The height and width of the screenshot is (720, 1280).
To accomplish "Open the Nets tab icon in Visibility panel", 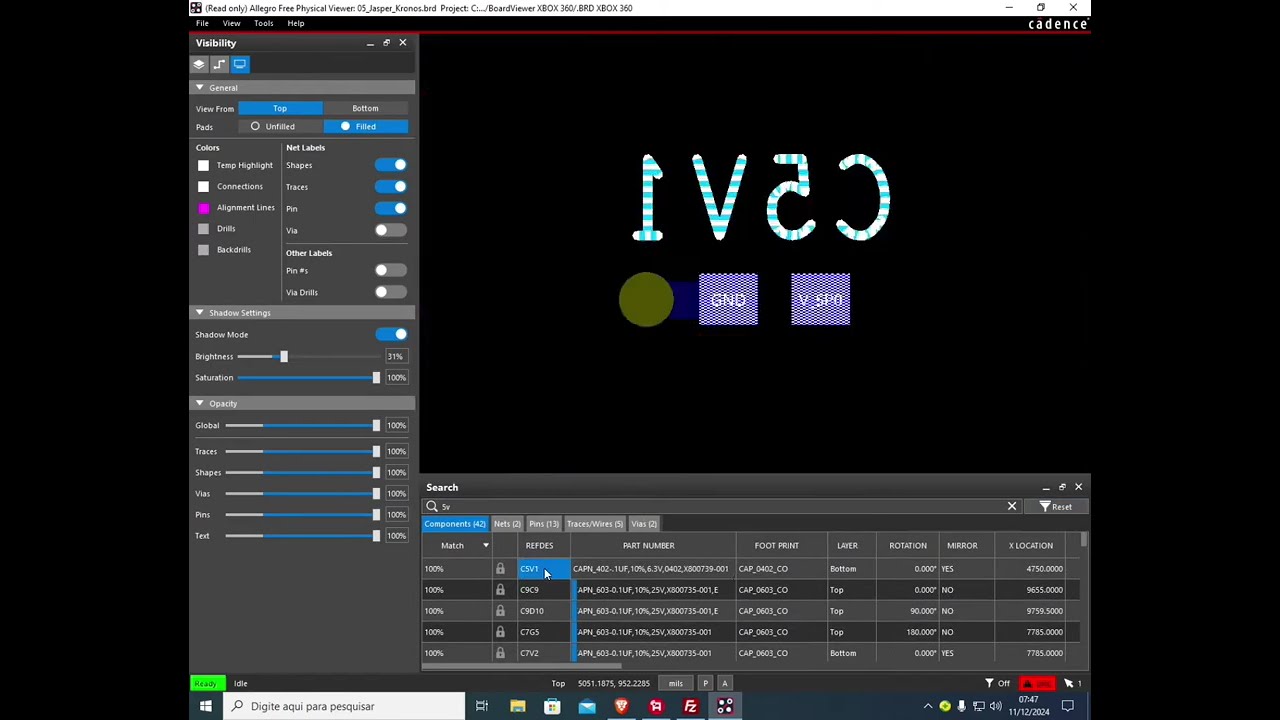I will (x=219, y=64).
